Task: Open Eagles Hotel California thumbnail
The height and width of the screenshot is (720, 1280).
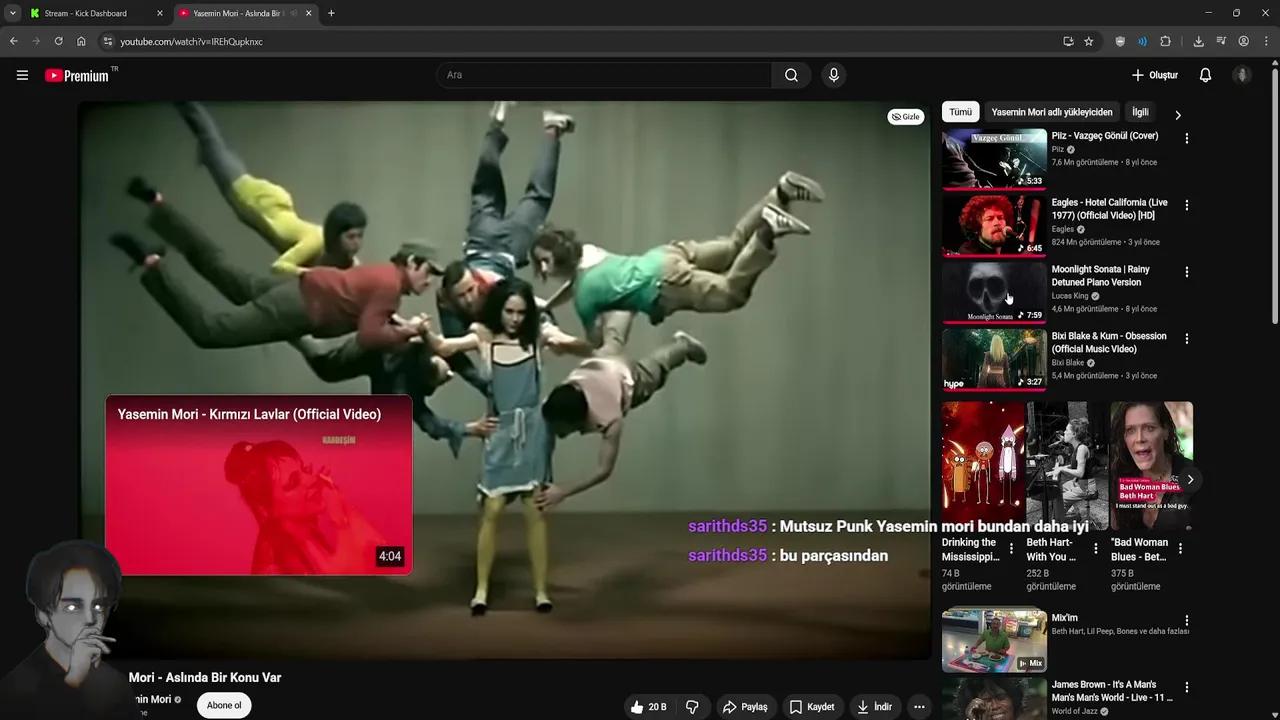Action: point(994,225)
